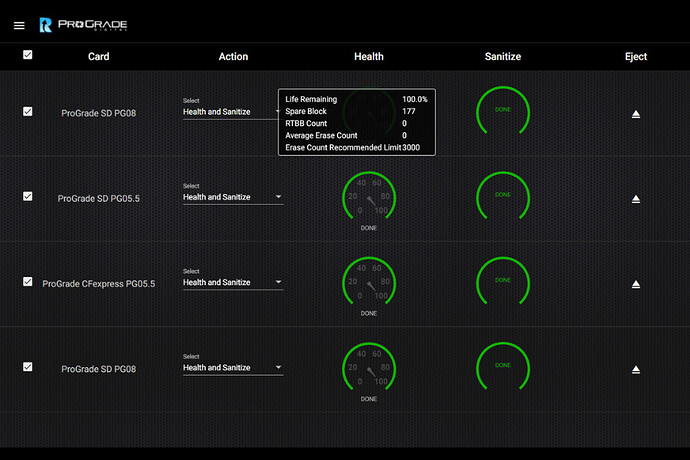The image size is (690, 460).
Task: Eject the first ProGrade SD PG08 card
Action: 635,115
